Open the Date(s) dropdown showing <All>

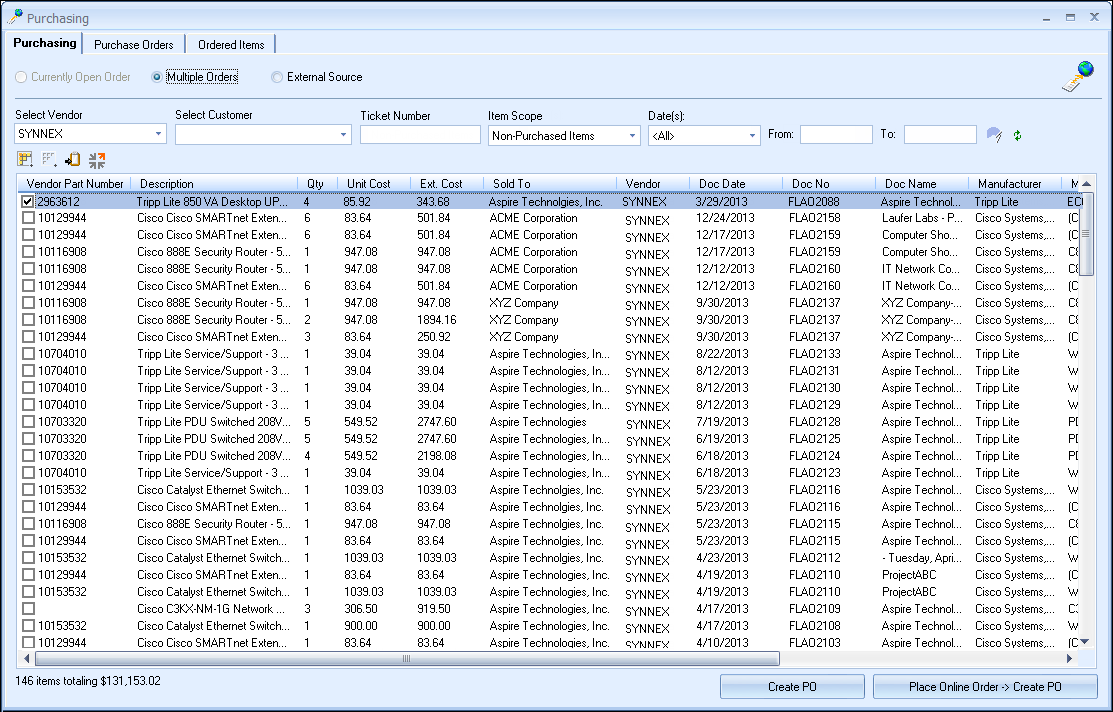752,136
